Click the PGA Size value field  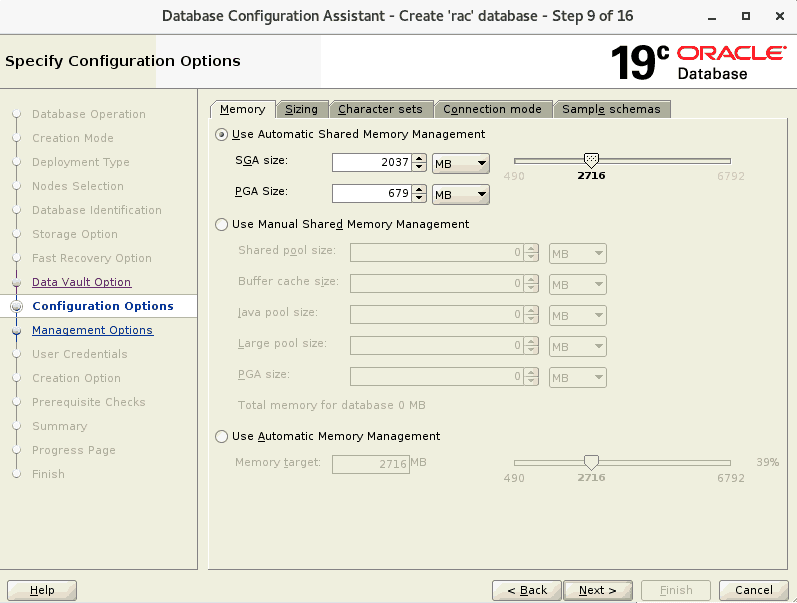[372, 194]
